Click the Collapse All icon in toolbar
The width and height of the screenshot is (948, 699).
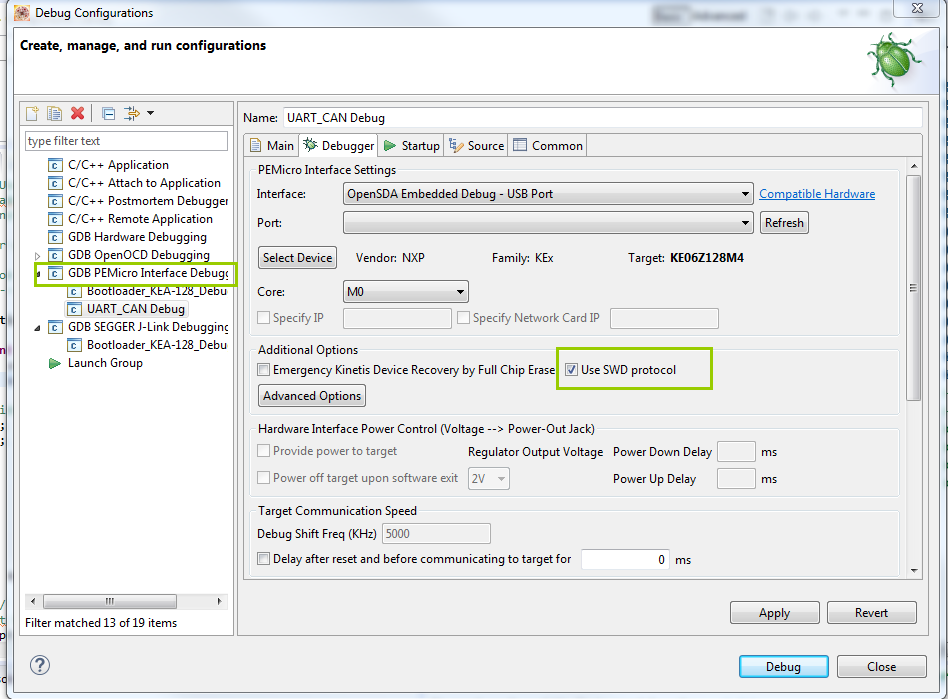[108, 113]
